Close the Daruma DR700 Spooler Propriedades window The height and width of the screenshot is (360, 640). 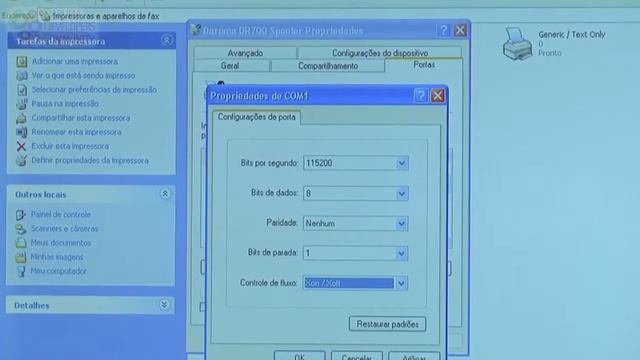point(460,30)
